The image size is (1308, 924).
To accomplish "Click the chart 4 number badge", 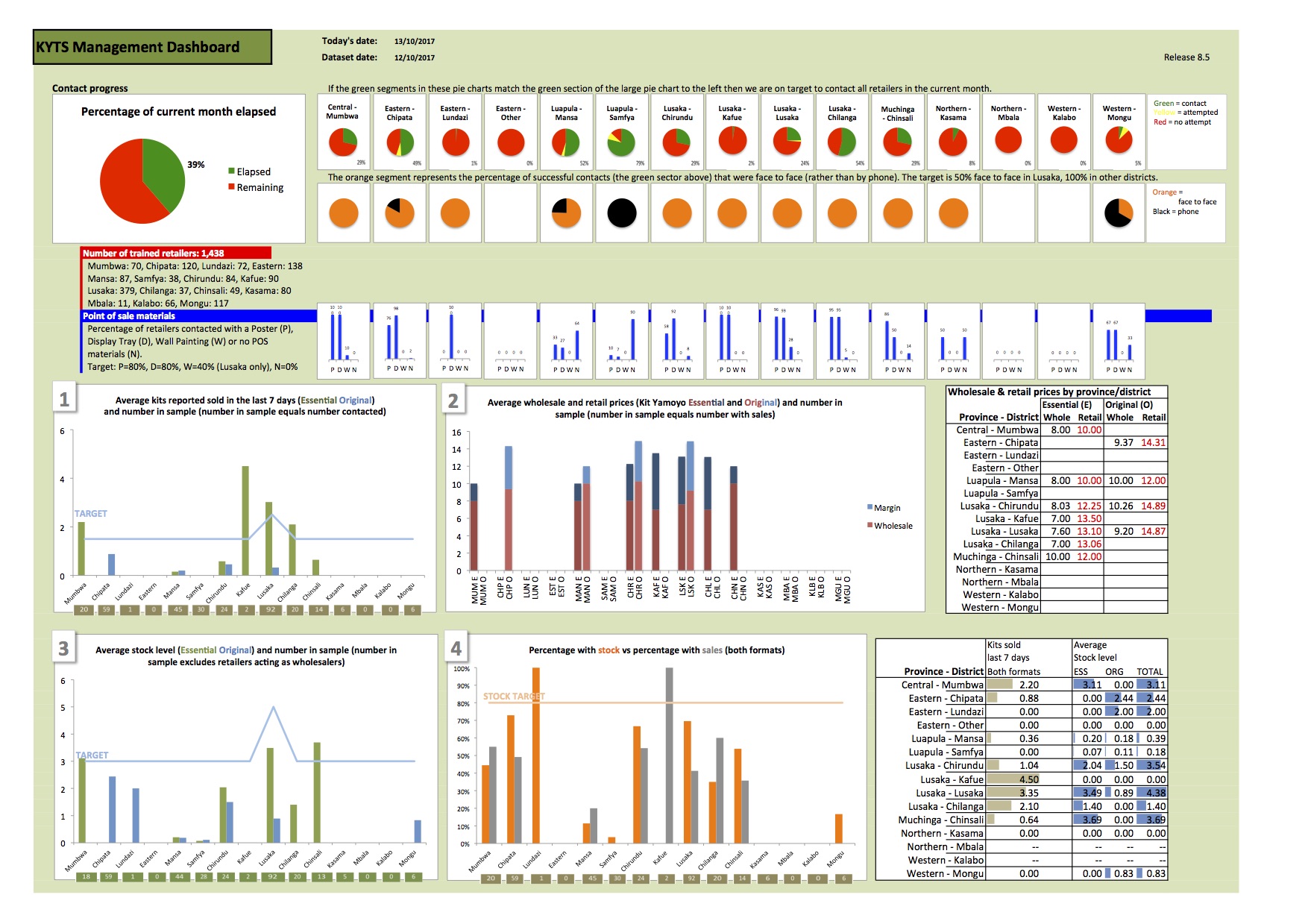I will coord(456,649).
